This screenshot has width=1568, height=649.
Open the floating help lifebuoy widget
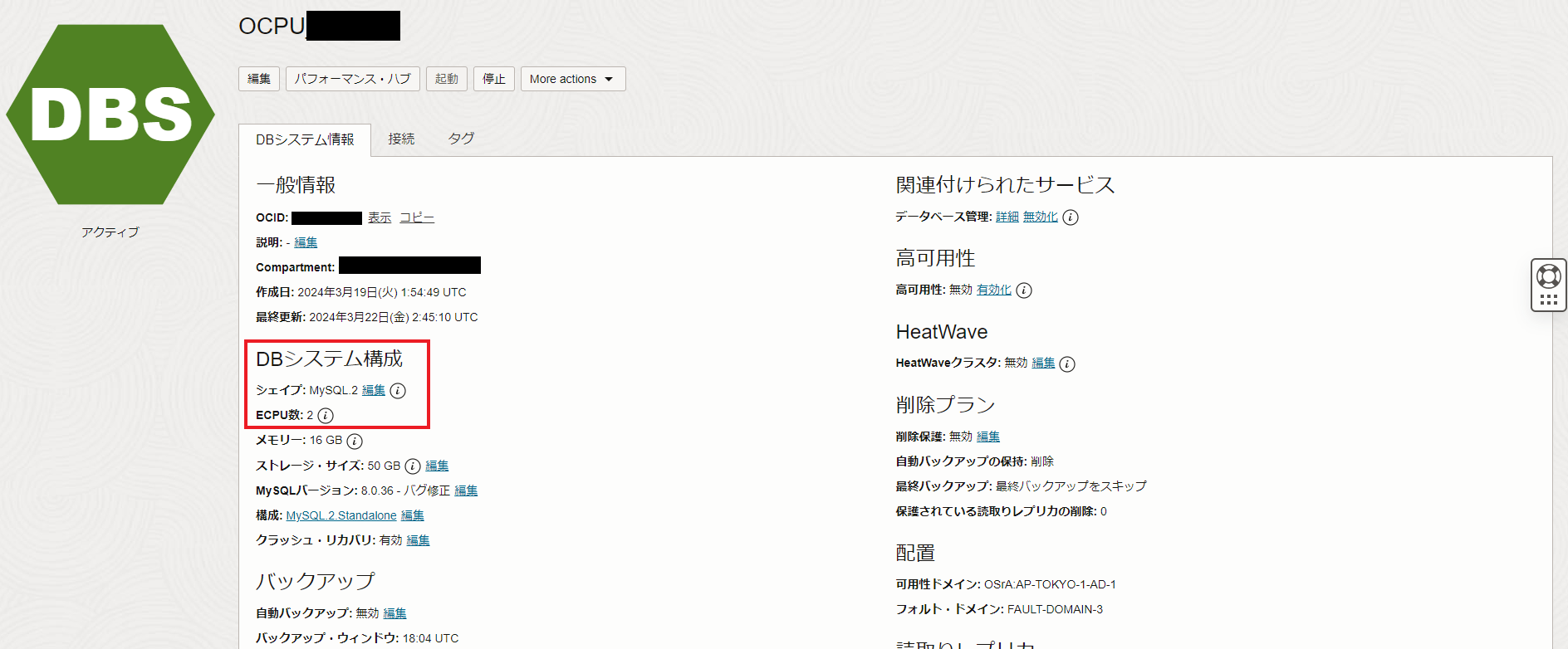click(1549, 285)
